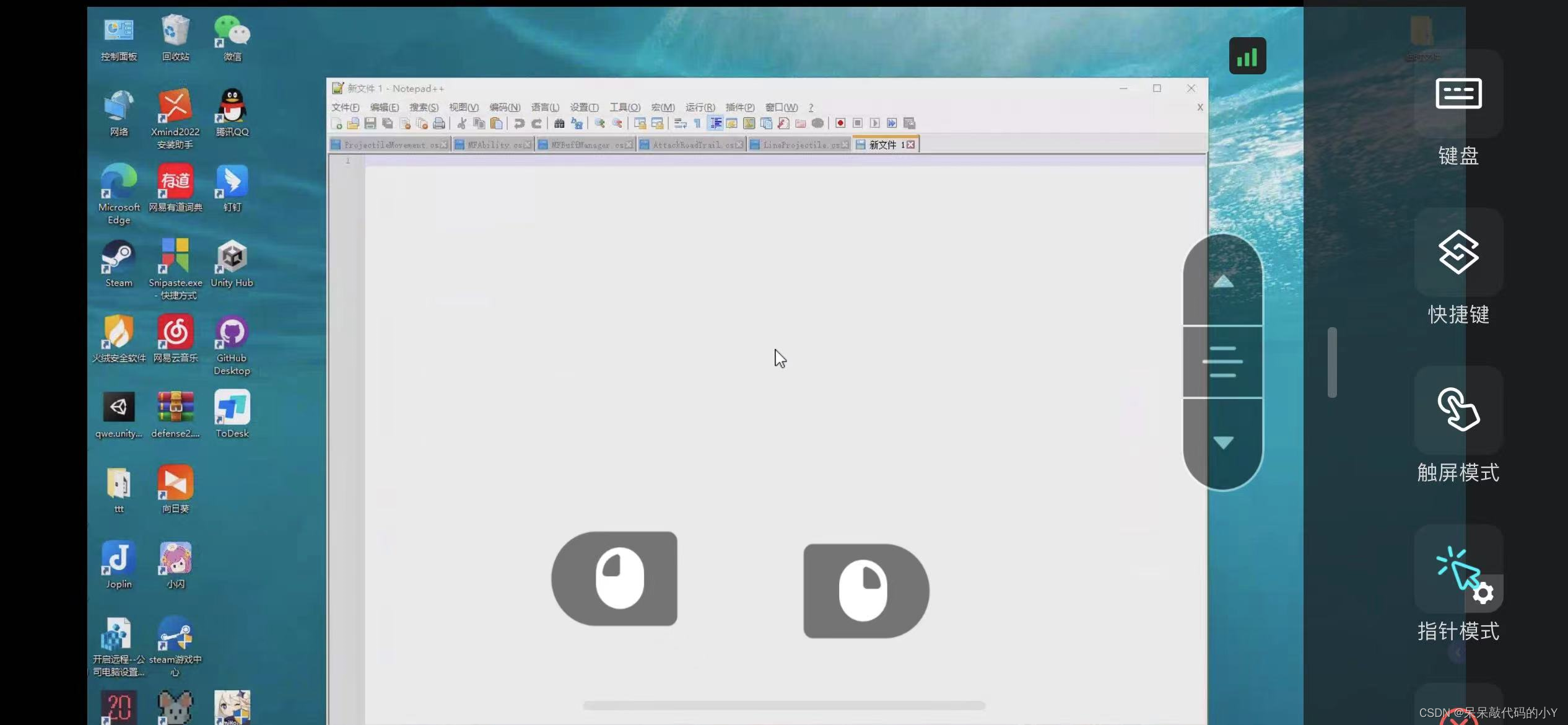Toggle show all characters pilcrow icon
The height and width of the screenshot is (725, 1568).
coord(697,123)
